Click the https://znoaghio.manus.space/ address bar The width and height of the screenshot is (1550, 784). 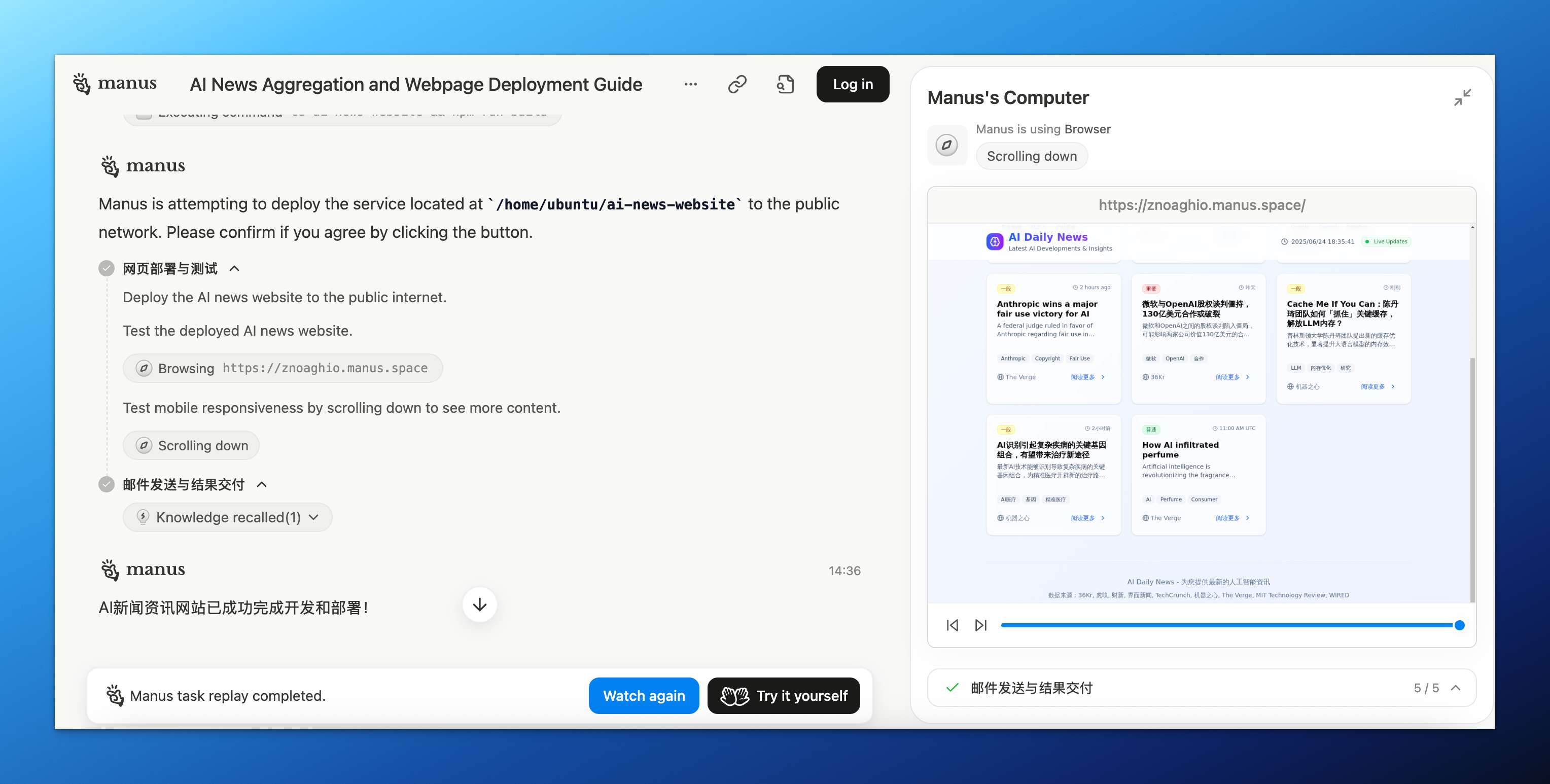pos(1201,204)
